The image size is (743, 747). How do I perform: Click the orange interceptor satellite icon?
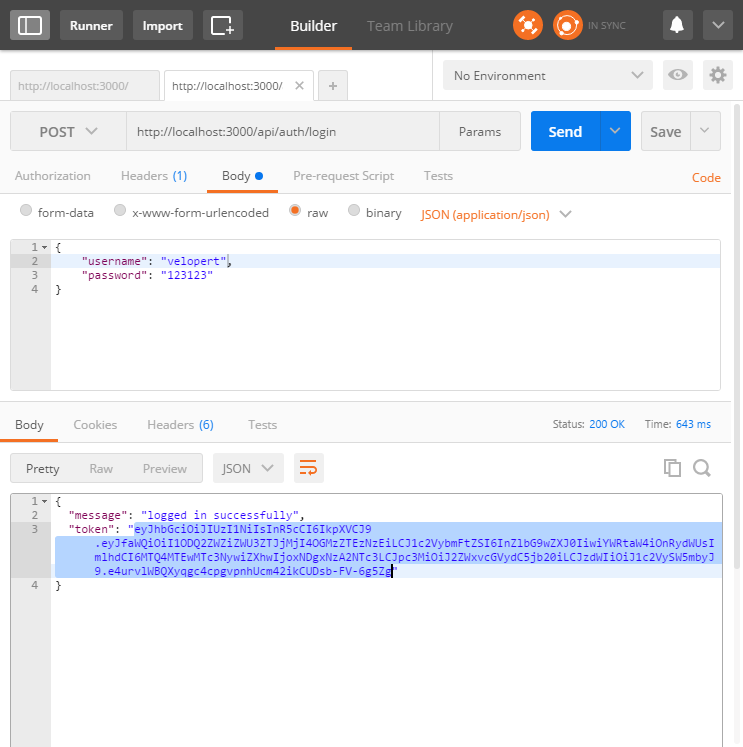(528, 25)
